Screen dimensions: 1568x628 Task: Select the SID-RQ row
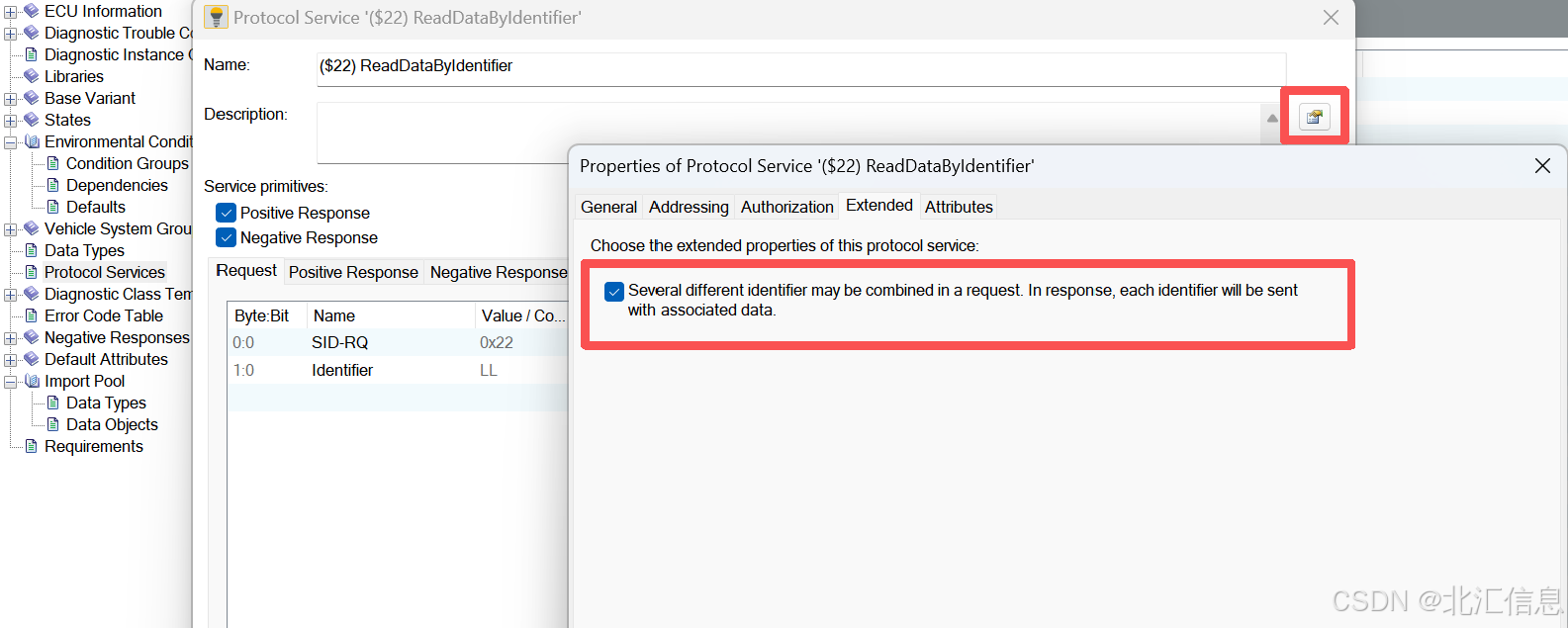pos(398,342)
